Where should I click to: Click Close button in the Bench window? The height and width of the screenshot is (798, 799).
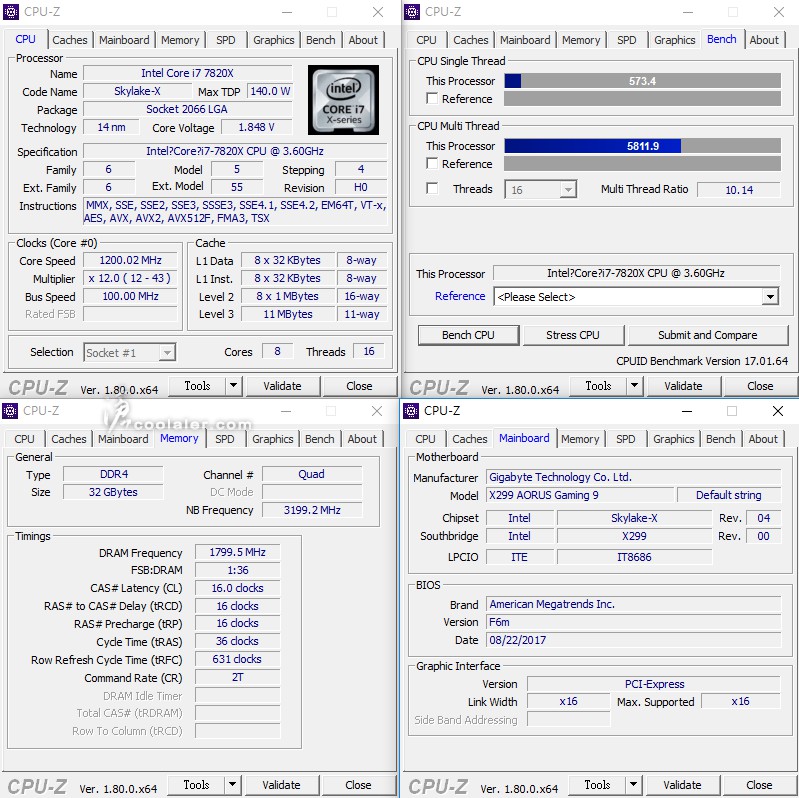click(x=760, y=386)
